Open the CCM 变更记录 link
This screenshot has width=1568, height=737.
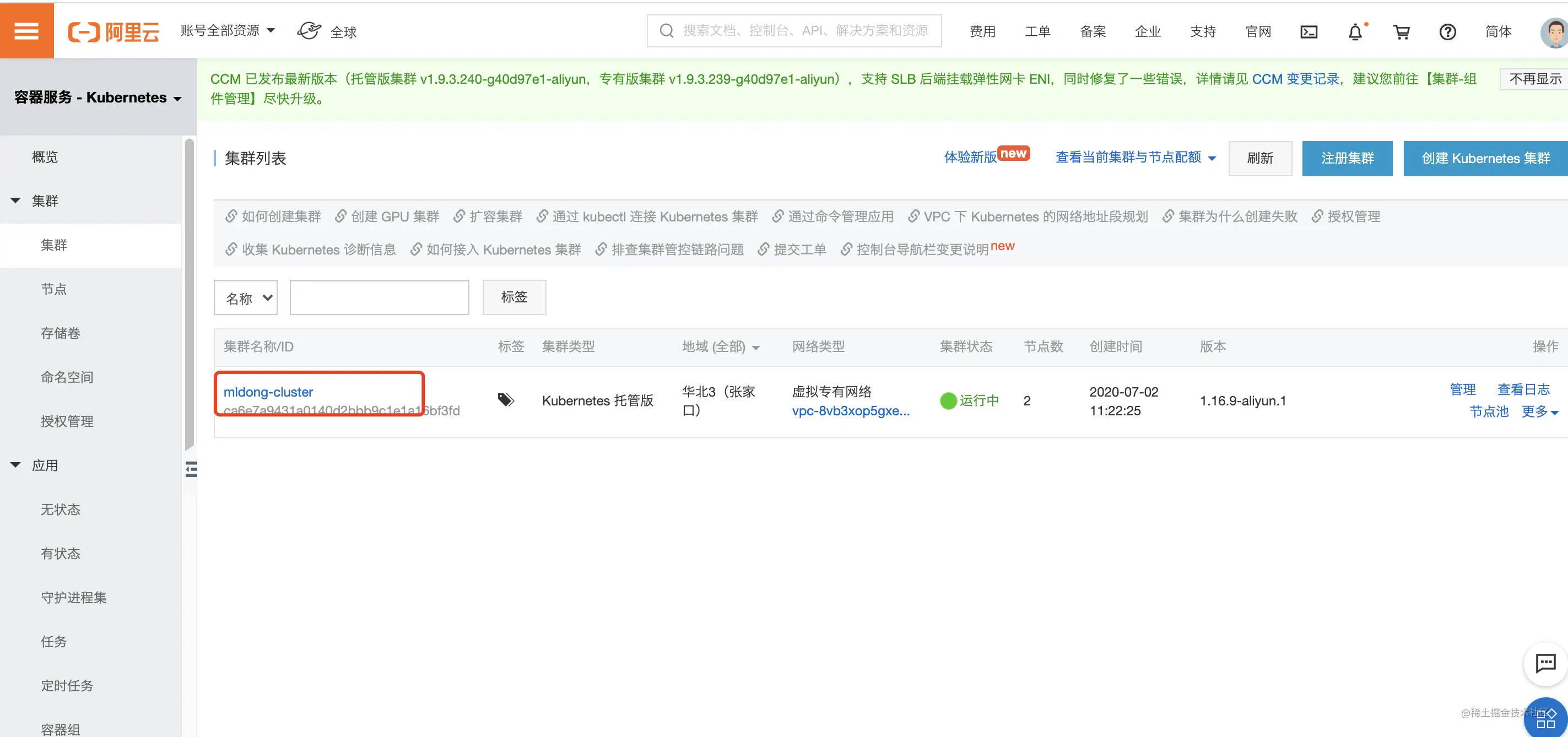tap(1295, 79)
